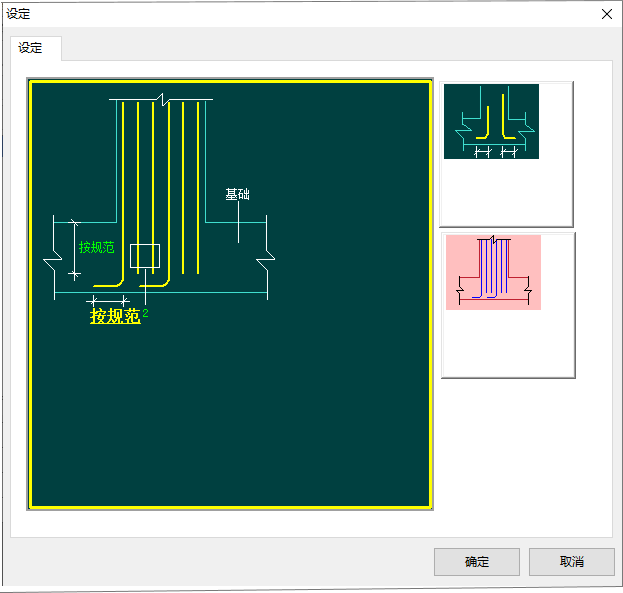This screenshot has width=623, height=593.
Task: Click the green superscript 2 marker
Action: [x=146, y=313]
